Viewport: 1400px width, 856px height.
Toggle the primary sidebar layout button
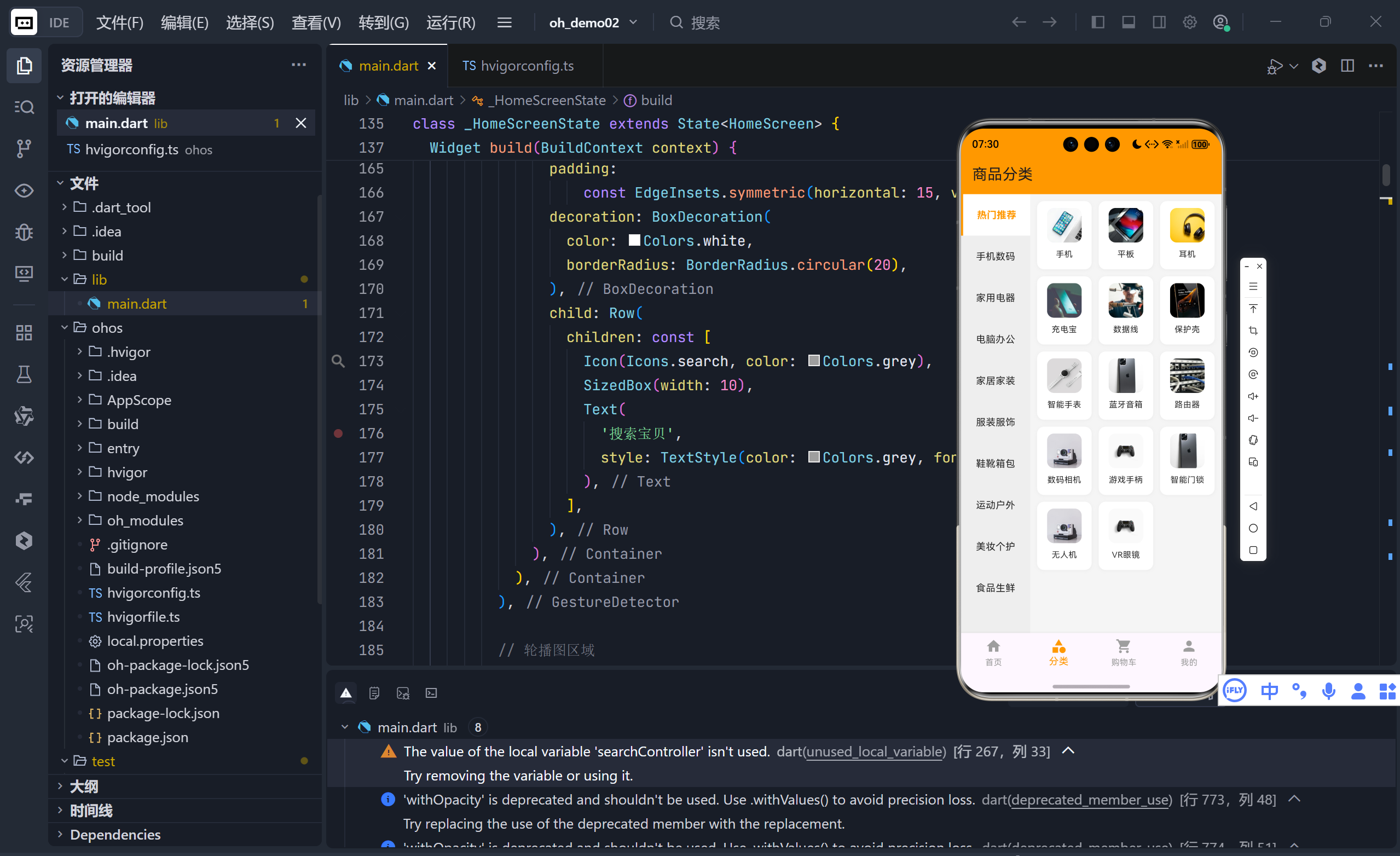[x=1098, y=22]
